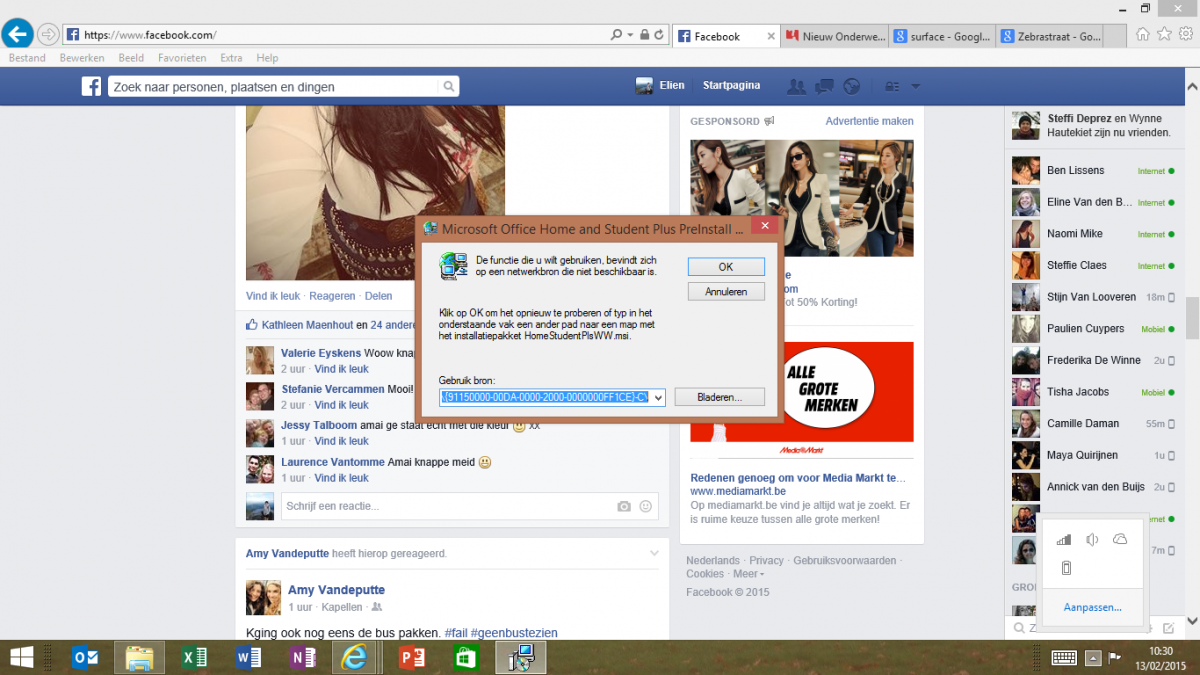The image size is (1200, 675).
Task: Open PowerPoint from the taskbar
Action: 412,657
